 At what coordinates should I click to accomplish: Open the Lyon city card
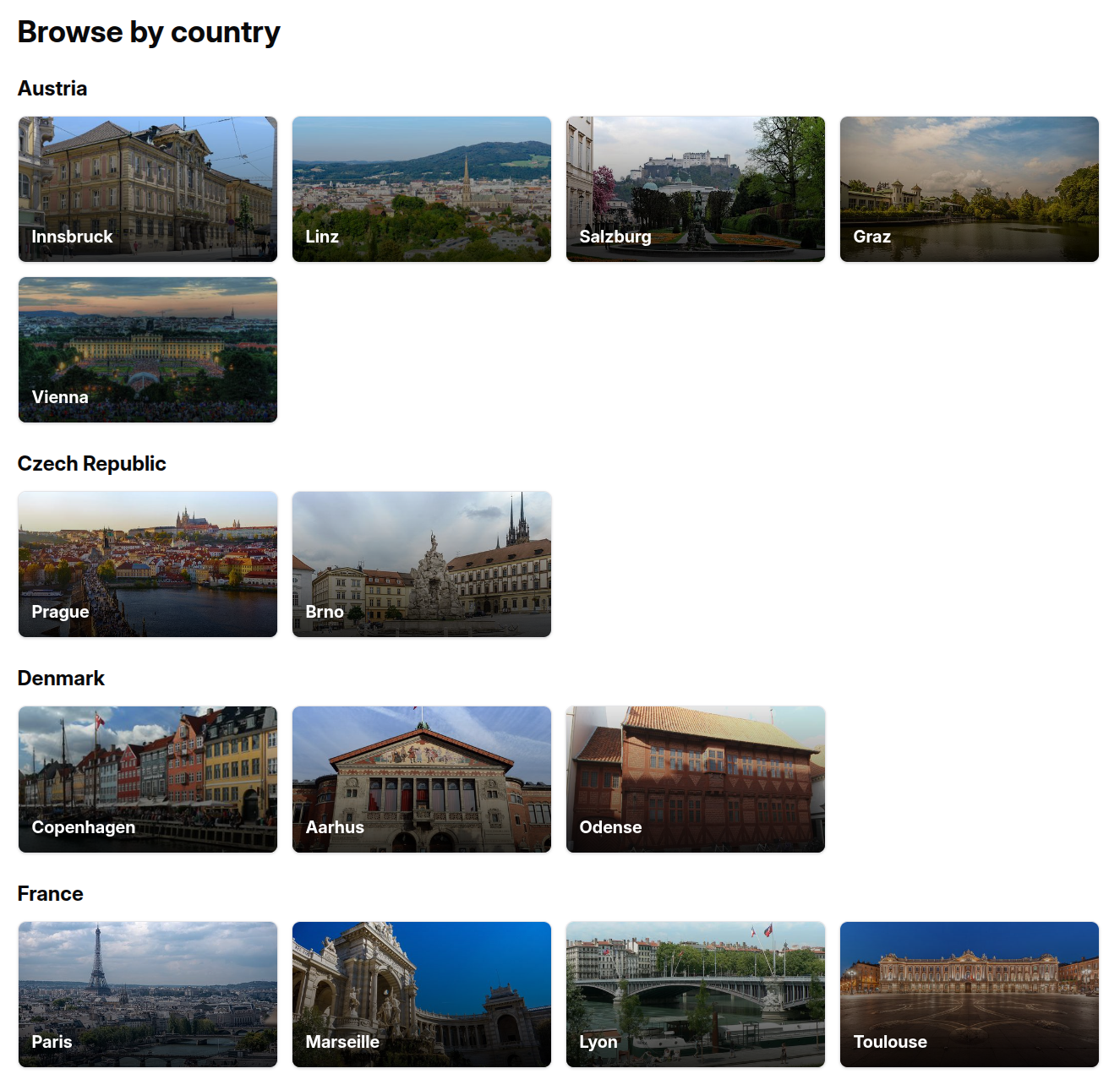pos(696,995)
